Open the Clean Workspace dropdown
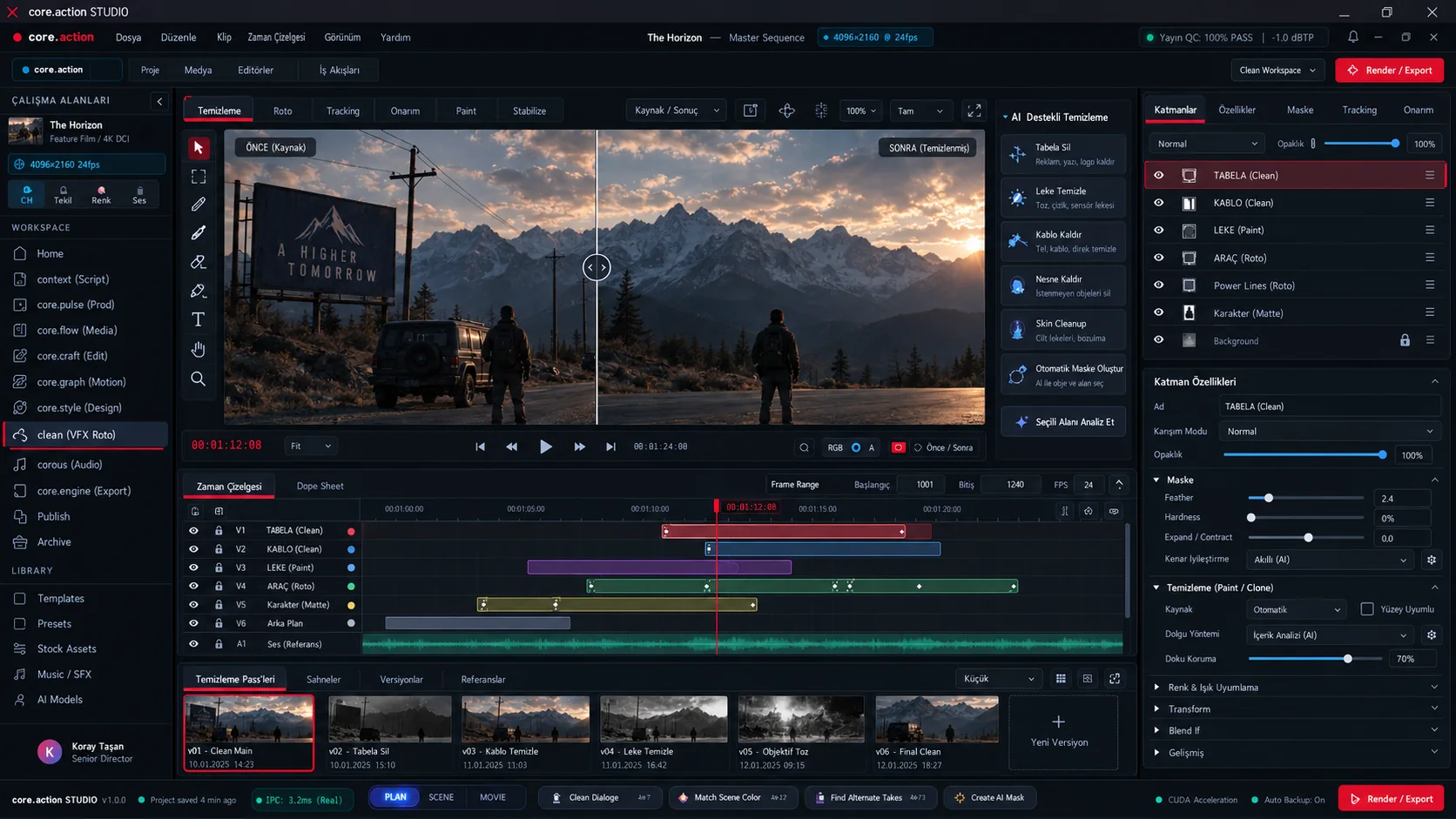Image resolution: width=1456 pixels, height=819 pixels. 1277,70
